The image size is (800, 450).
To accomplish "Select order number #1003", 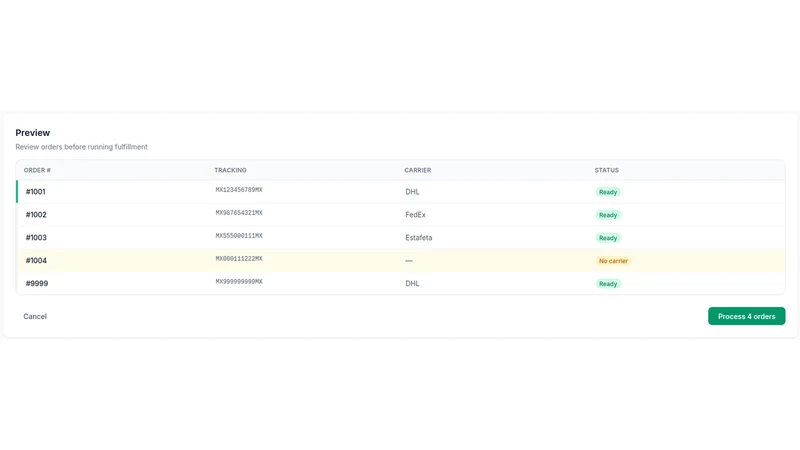I will pyautogui.click(x=36, y=238).
